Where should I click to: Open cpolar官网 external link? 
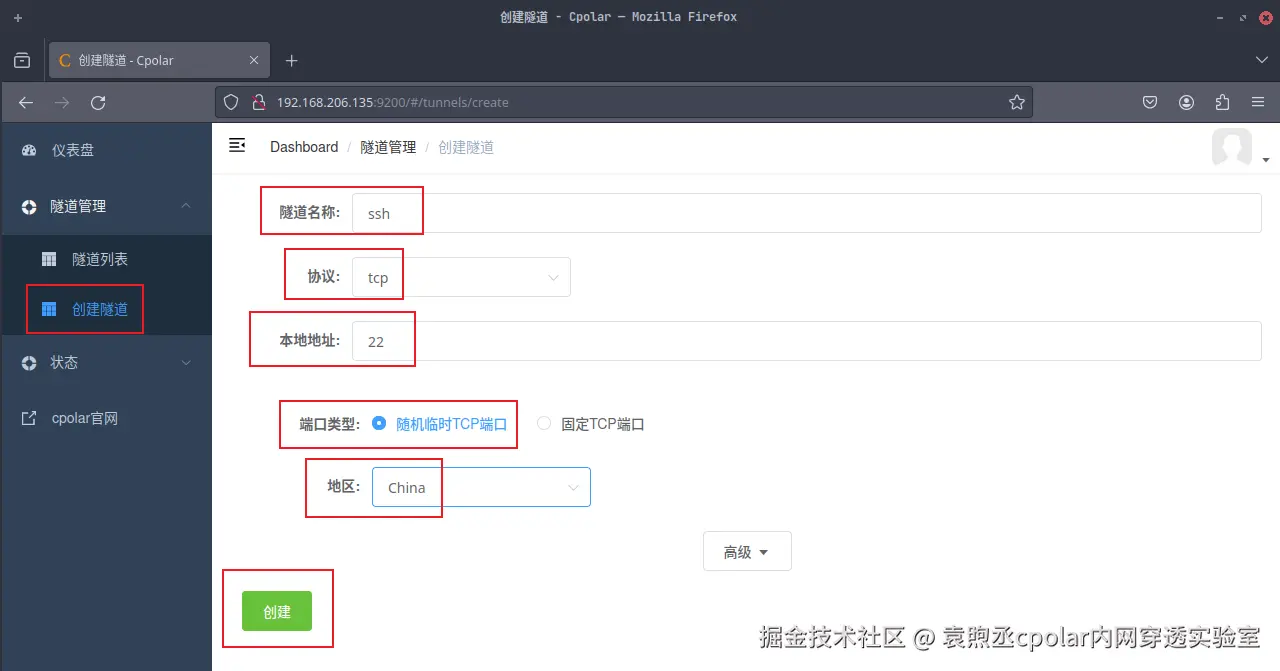coord(106,418)
